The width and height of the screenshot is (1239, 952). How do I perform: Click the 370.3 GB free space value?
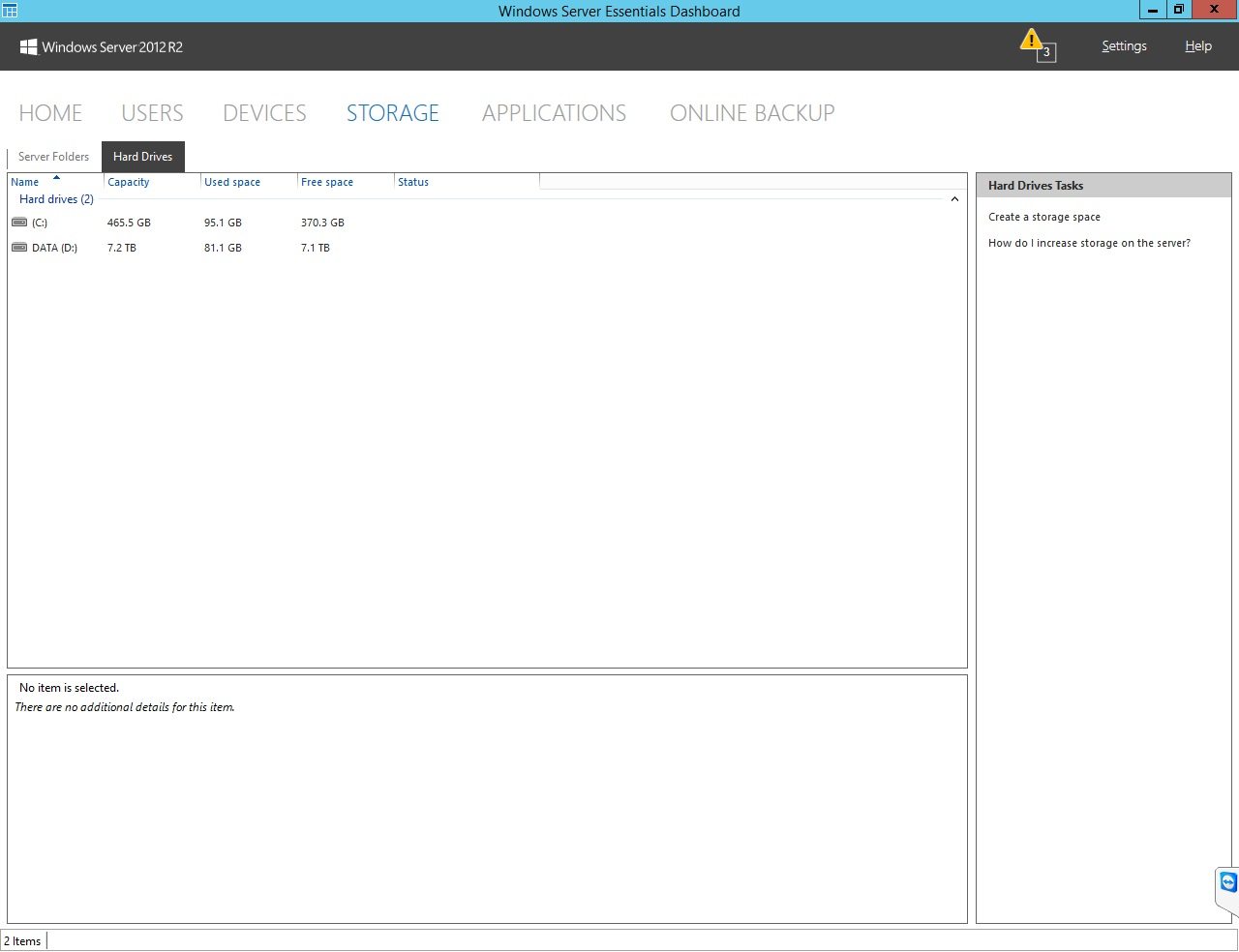[322, 223]
